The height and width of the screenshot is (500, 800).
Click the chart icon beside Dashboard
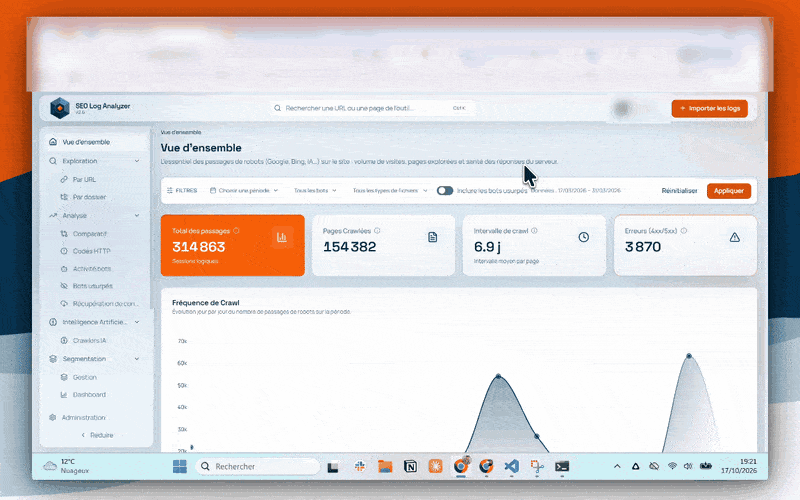[64, 394]
